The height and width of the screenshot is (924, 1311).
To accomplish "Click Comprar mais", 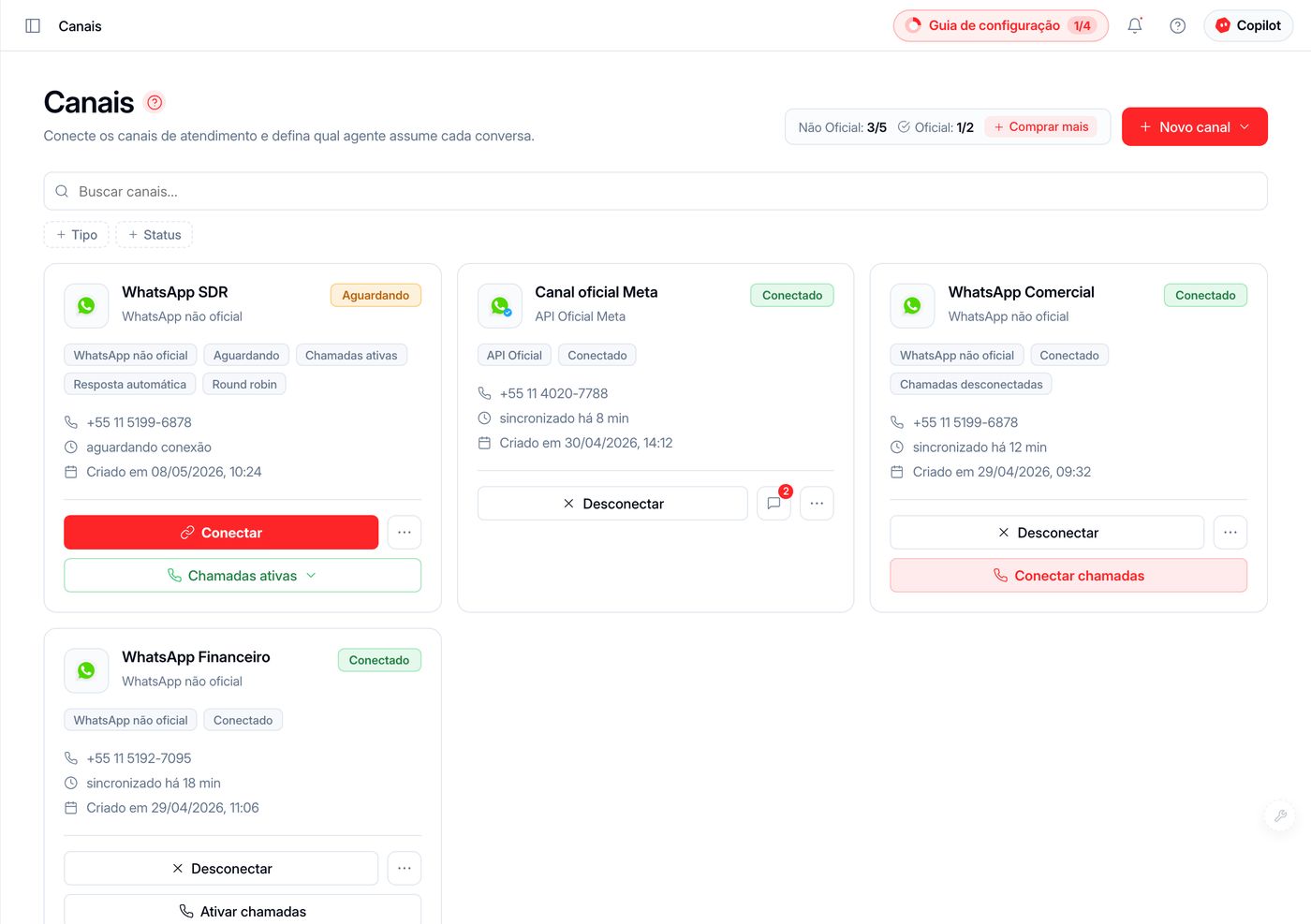I will click(x=1041, y=127).
